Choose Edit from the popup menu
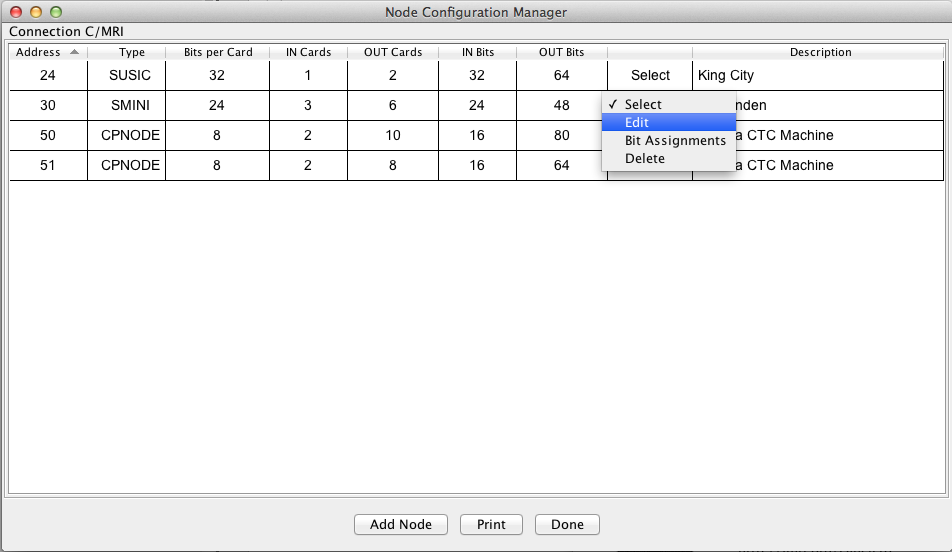 pyautogui.click(x=637, y=122)
